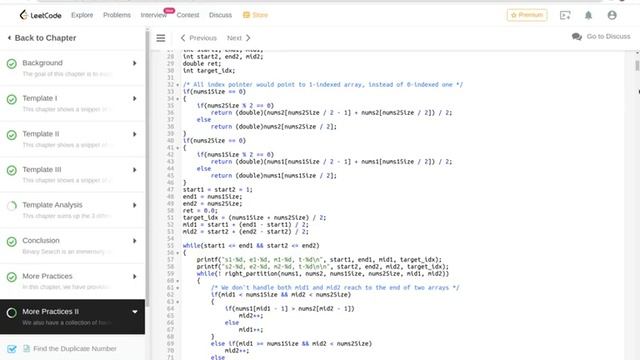Expand the Template Analysis chapter arrow

[134, 205]
